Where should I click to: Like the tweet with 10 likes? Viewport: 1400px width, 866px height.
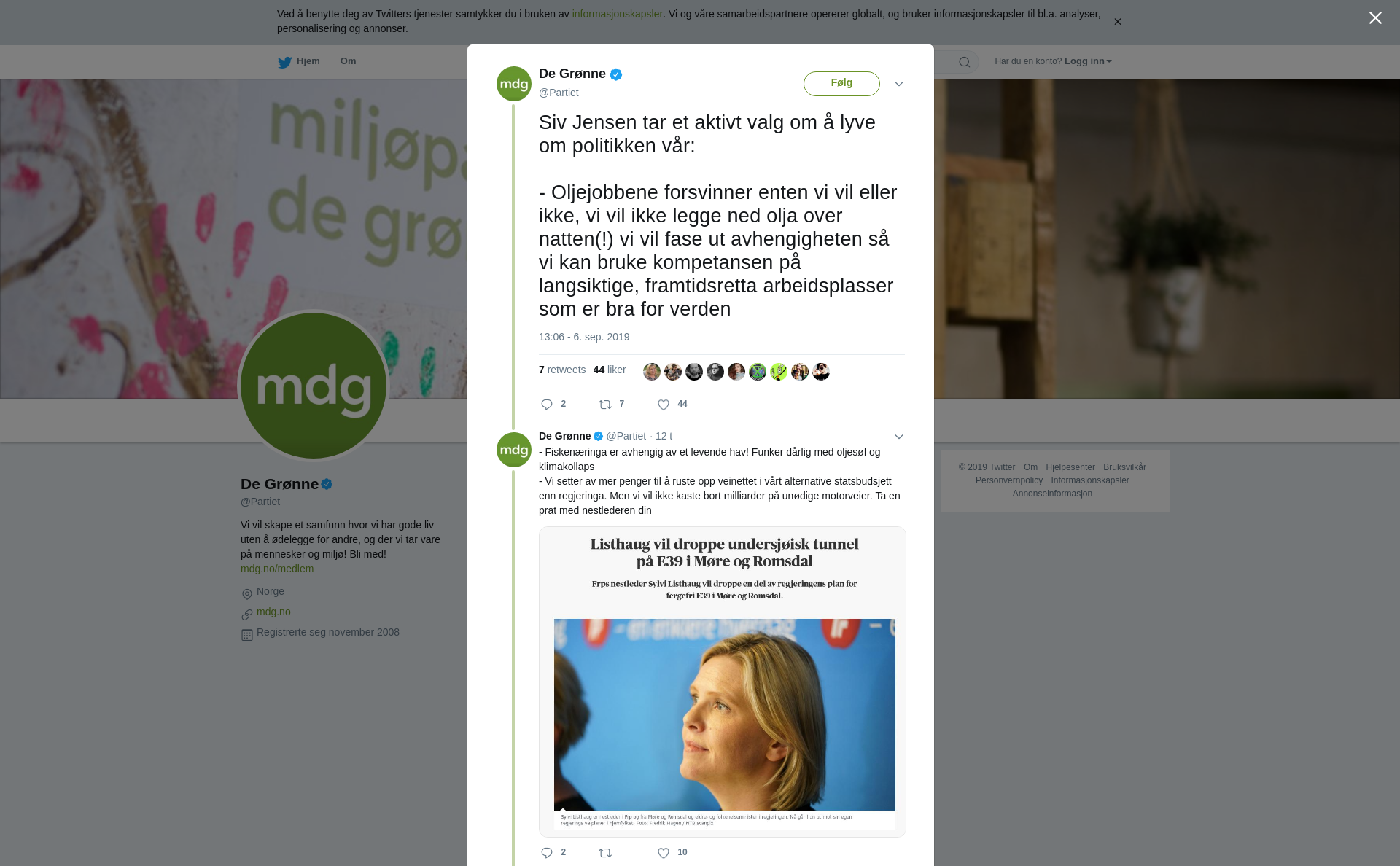click(x=664, y=853)
